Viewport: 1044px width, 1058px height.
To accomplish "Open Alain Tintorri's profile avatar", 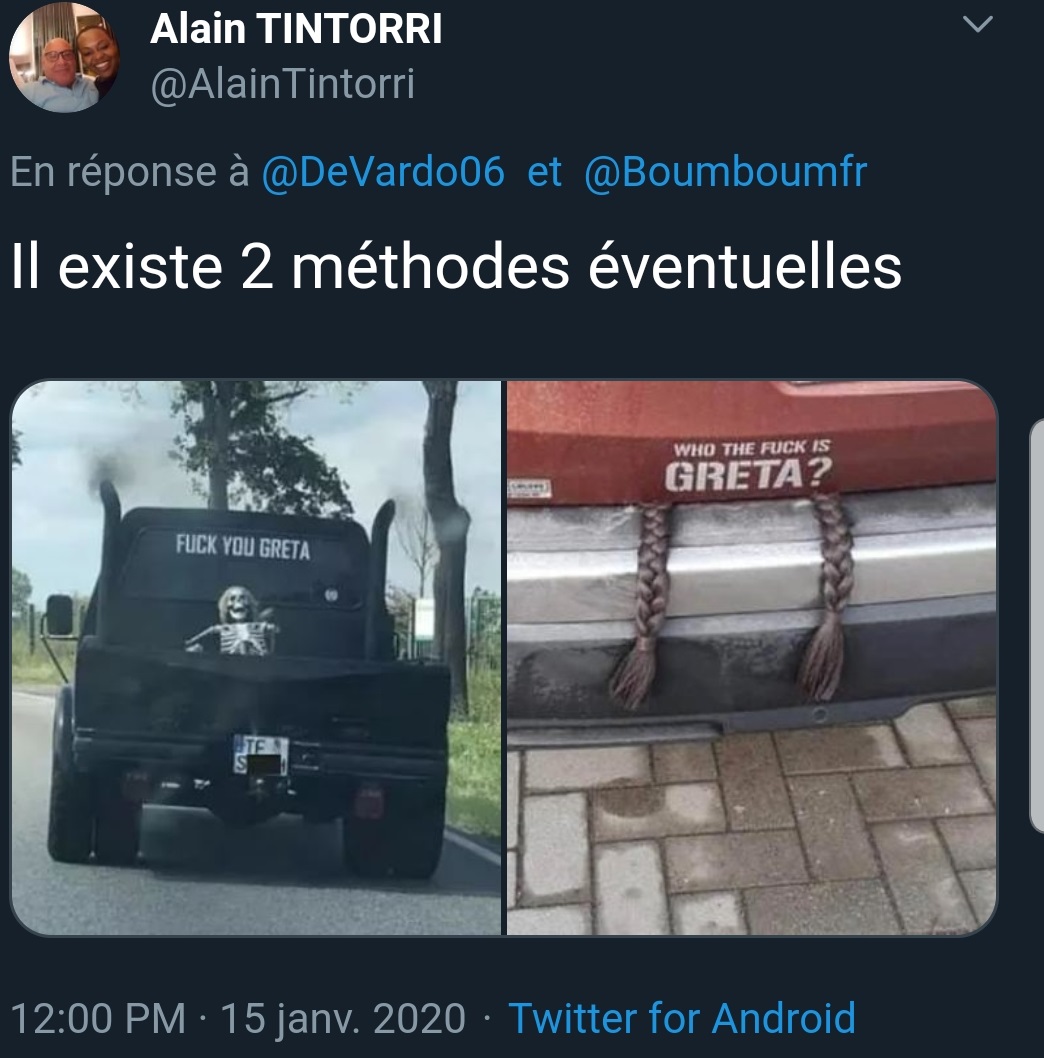I will (x=64, y=57).
